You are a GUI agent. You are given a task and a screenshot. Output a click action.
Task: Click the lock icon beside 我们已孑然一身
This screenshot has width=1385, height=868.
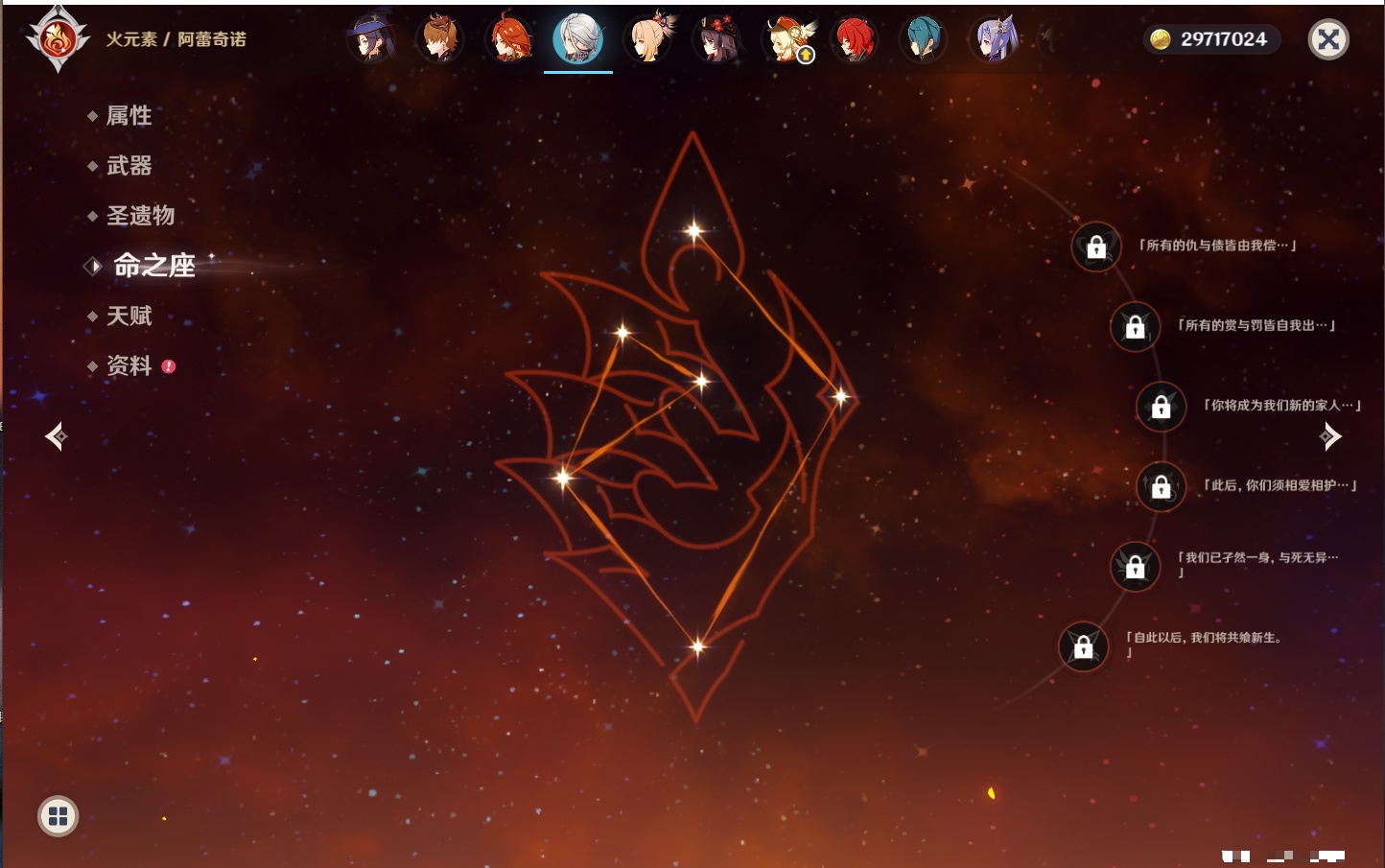click(1135, 566)
